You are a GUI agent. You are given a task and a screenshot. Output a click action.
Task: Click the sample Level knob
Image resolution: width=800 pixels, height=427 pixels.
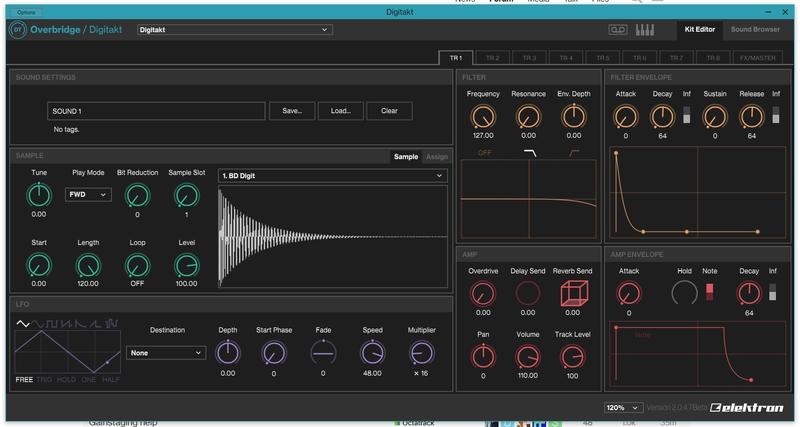186,265
